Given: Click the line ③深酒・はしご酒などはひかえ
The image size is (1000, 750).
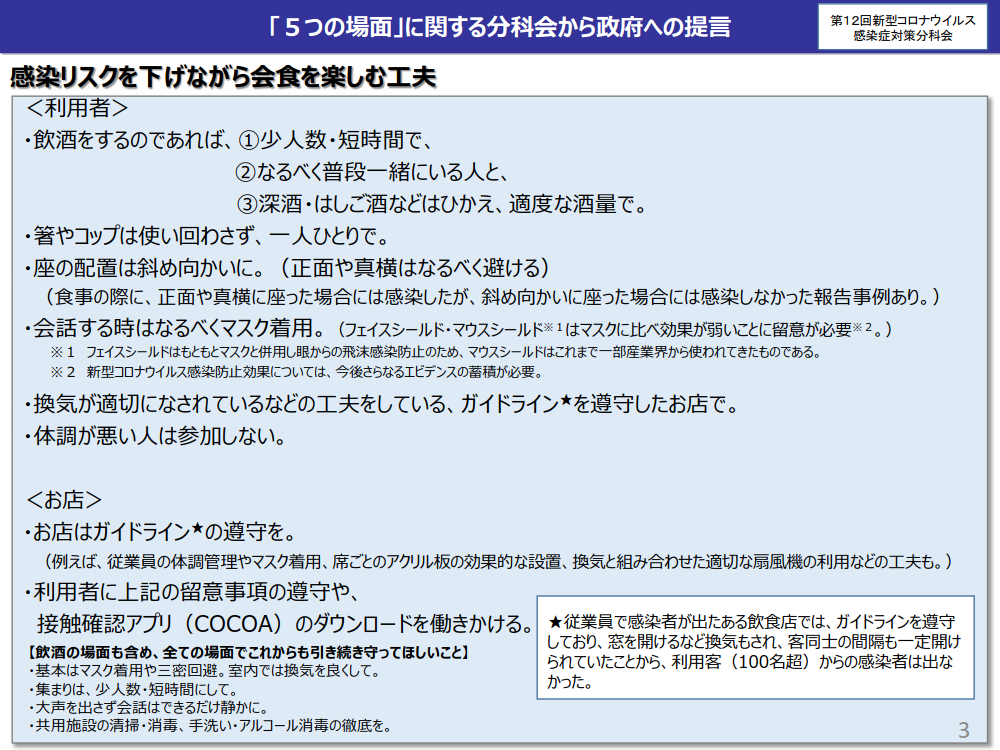Looking at the screenshot, I should pyautogui.click(x=442, y=204).
